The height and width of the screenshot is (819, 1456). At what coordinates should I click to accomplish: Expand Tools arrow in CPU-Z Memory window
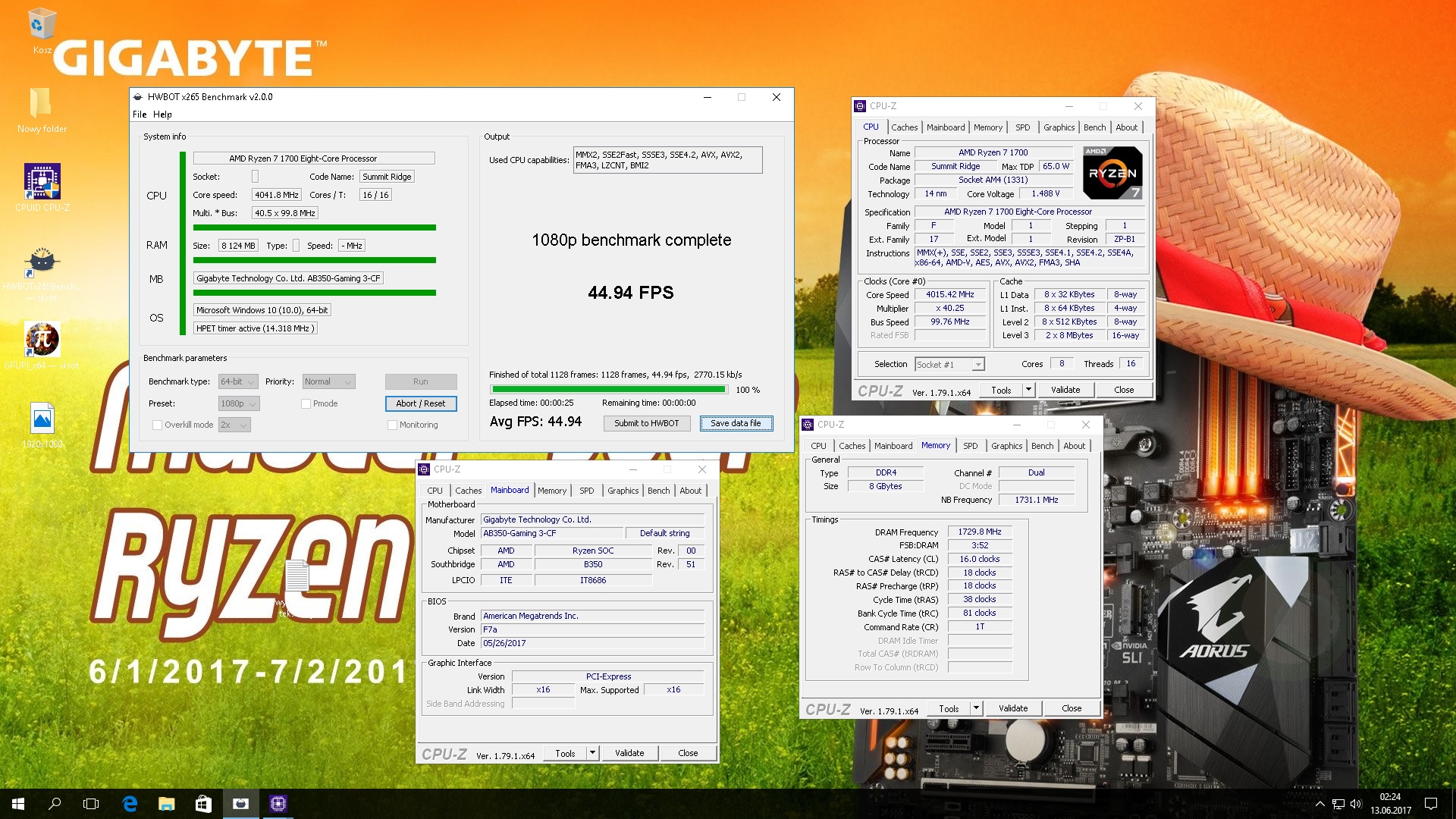coord(976,708)
